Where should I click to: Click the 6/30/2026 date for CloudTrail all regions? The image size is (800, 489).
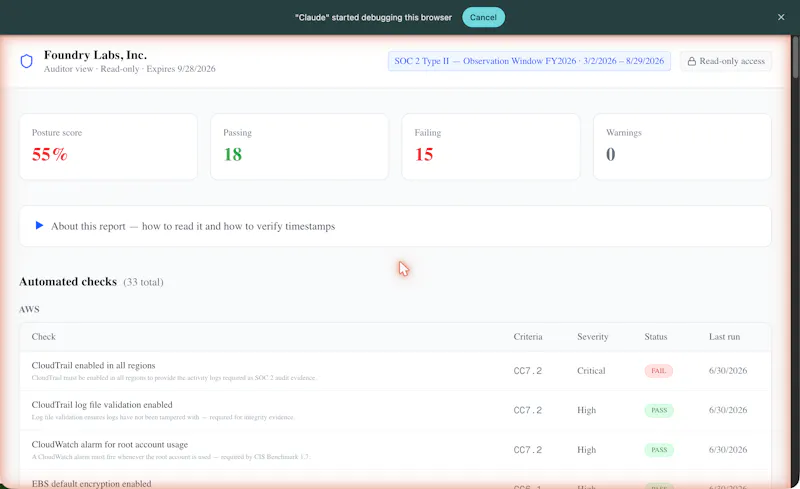coord(728,371)
